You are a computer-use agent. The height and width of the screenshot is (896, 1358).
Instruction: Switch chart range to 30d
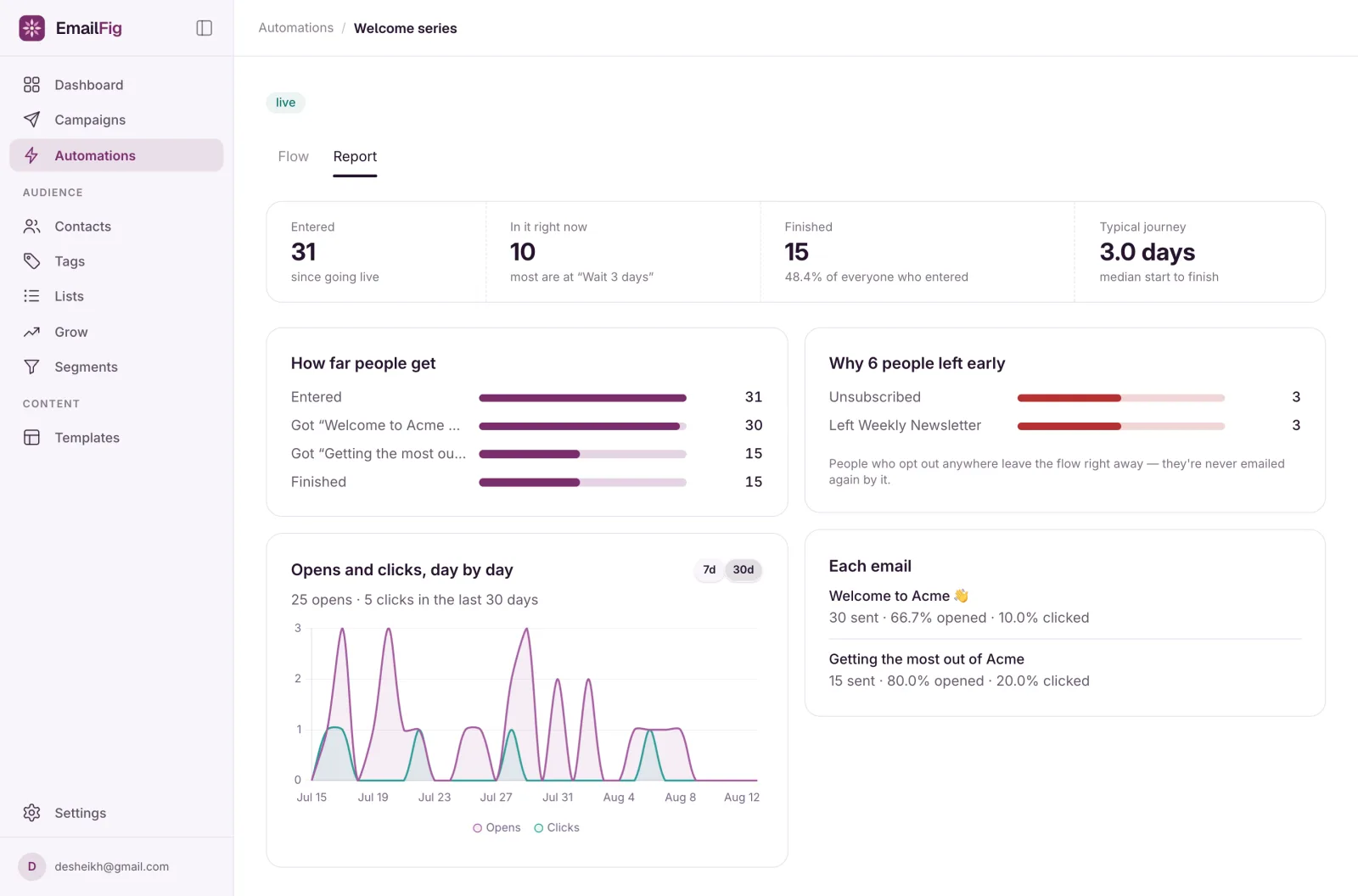[744, 570]
